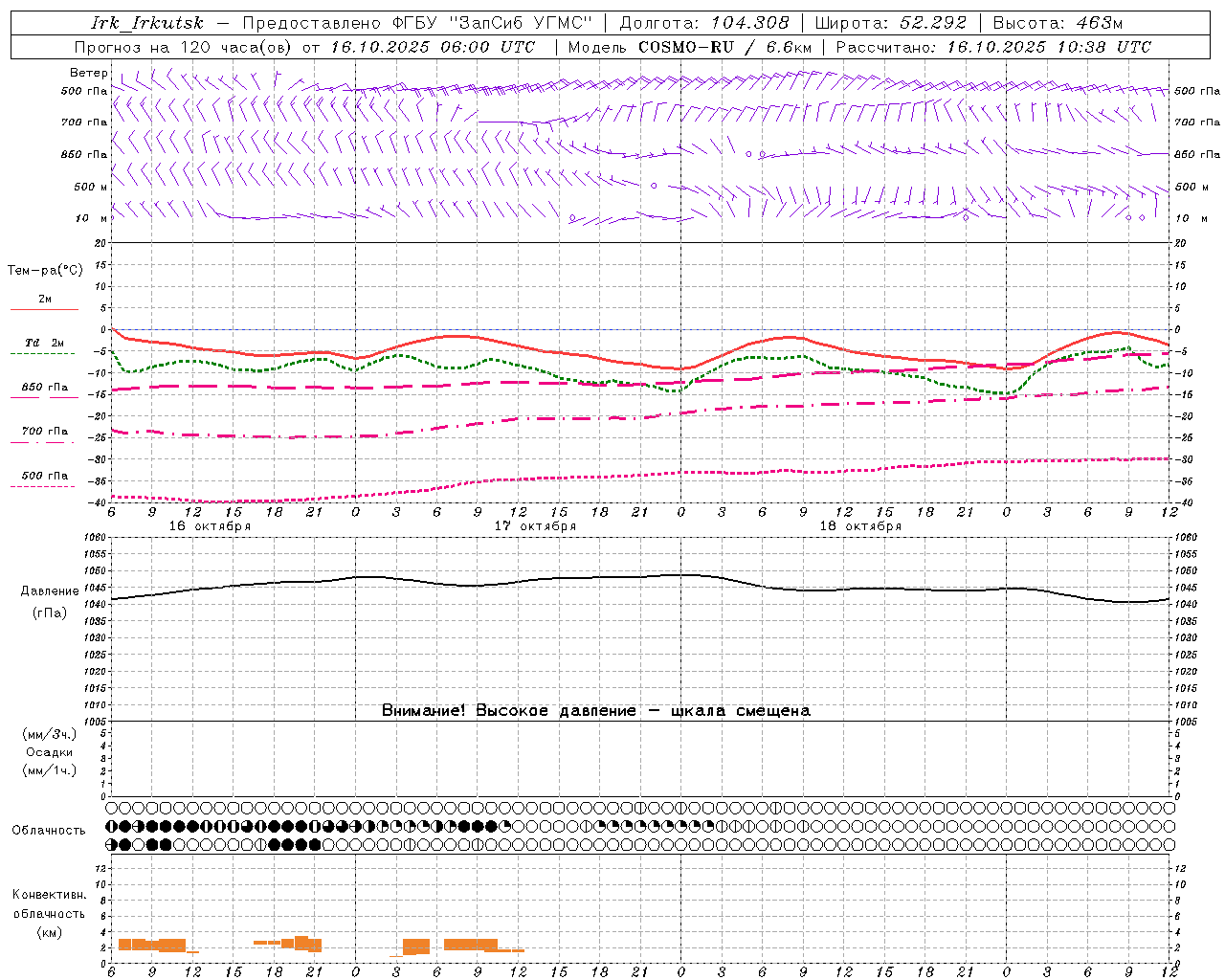Click the "16 октября" date label

[210, 526]
